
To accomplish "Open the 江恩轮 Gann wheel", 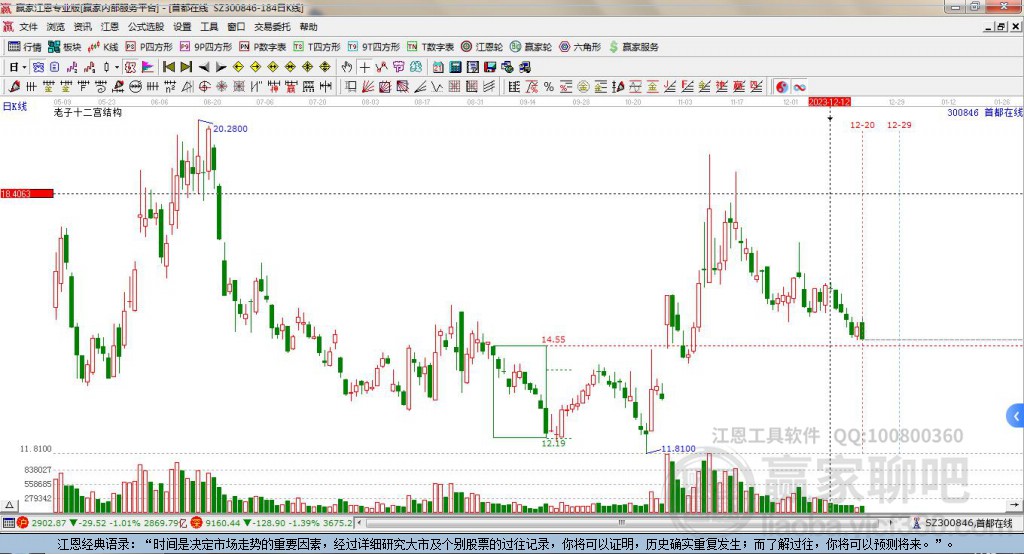I will point(482,47).
